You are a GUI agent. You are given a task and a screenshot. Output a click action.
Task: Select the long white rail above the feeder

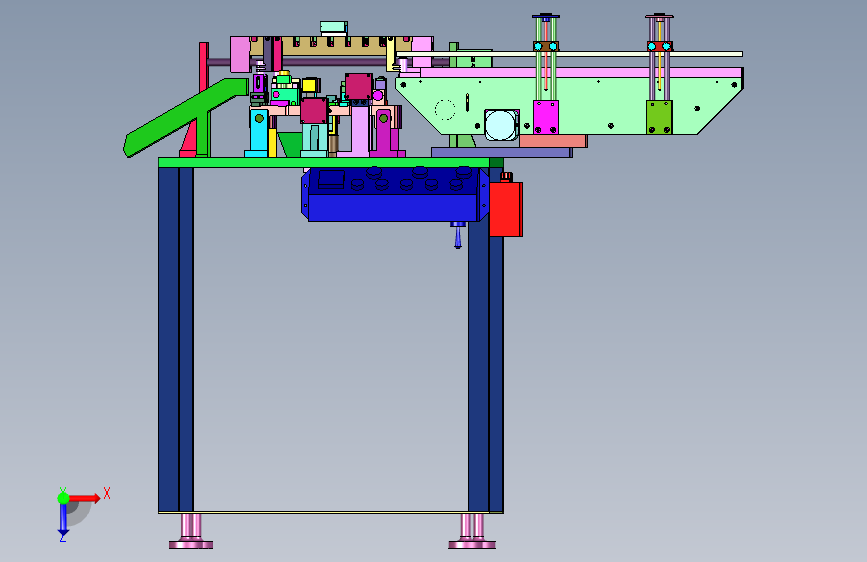point(570,54)
